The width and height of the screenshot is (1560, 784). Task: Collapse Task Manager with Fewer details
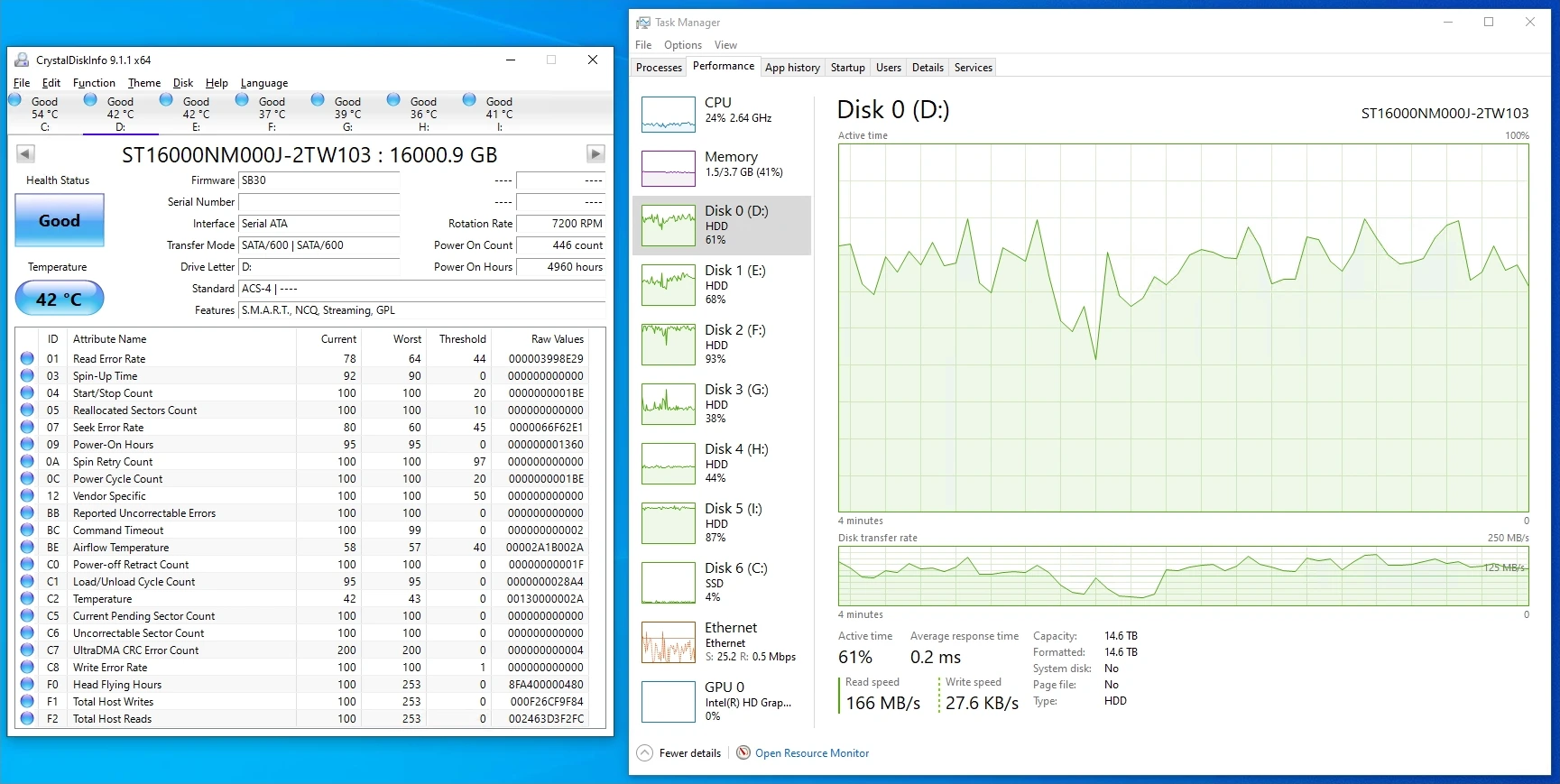click(679, 753)
